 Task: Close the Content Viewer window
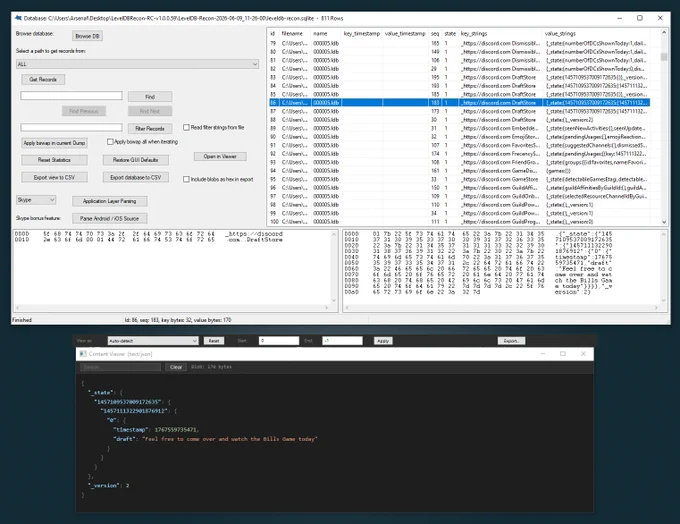(x=583, y=354)
